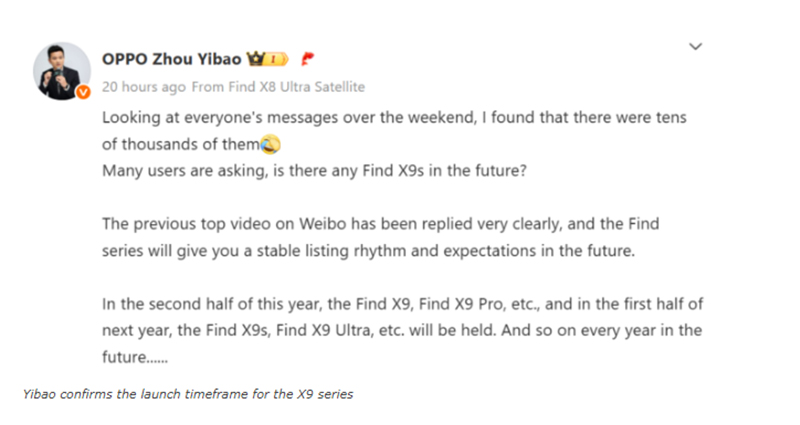Click the word 'From' before device name

pos(208,87)
